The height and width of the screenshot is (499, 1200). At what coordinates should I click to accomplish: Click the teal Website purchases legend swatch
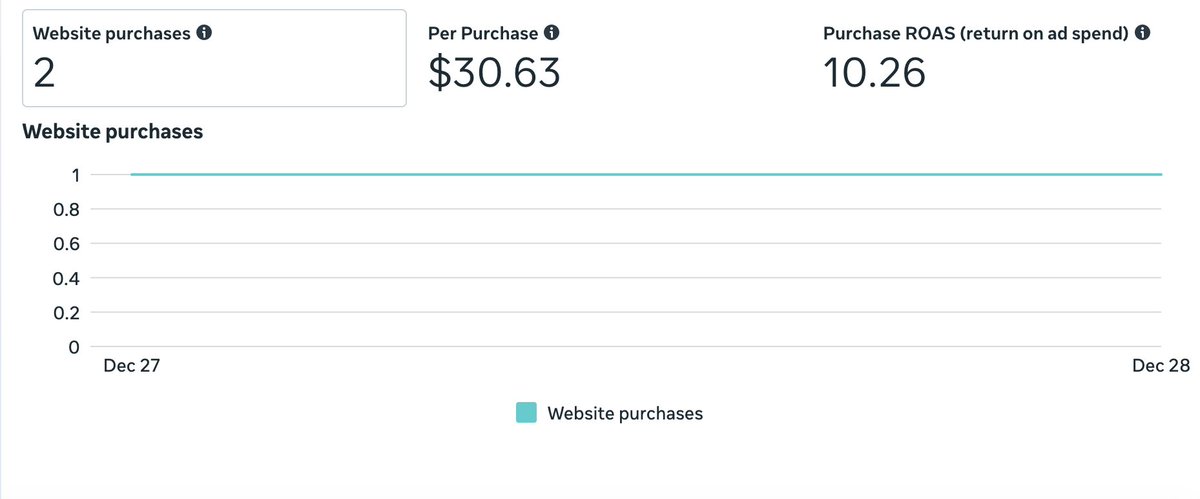[526, 413]
